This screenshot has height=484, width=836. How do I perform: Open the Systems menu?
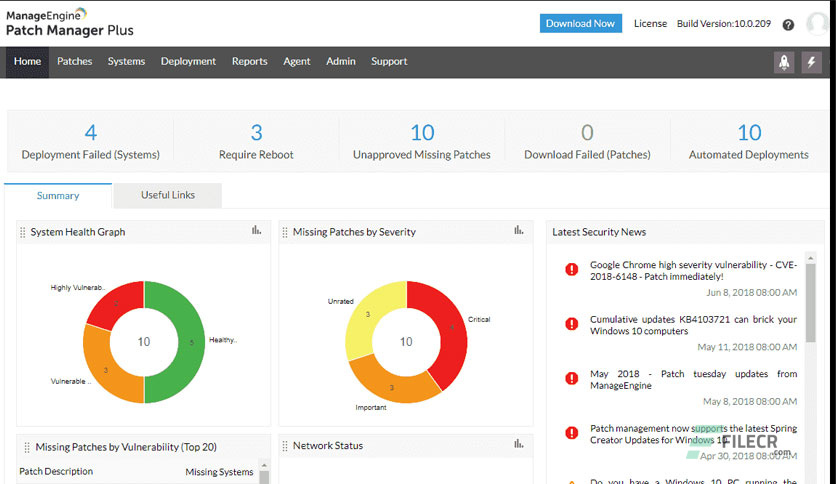[126, 62]
